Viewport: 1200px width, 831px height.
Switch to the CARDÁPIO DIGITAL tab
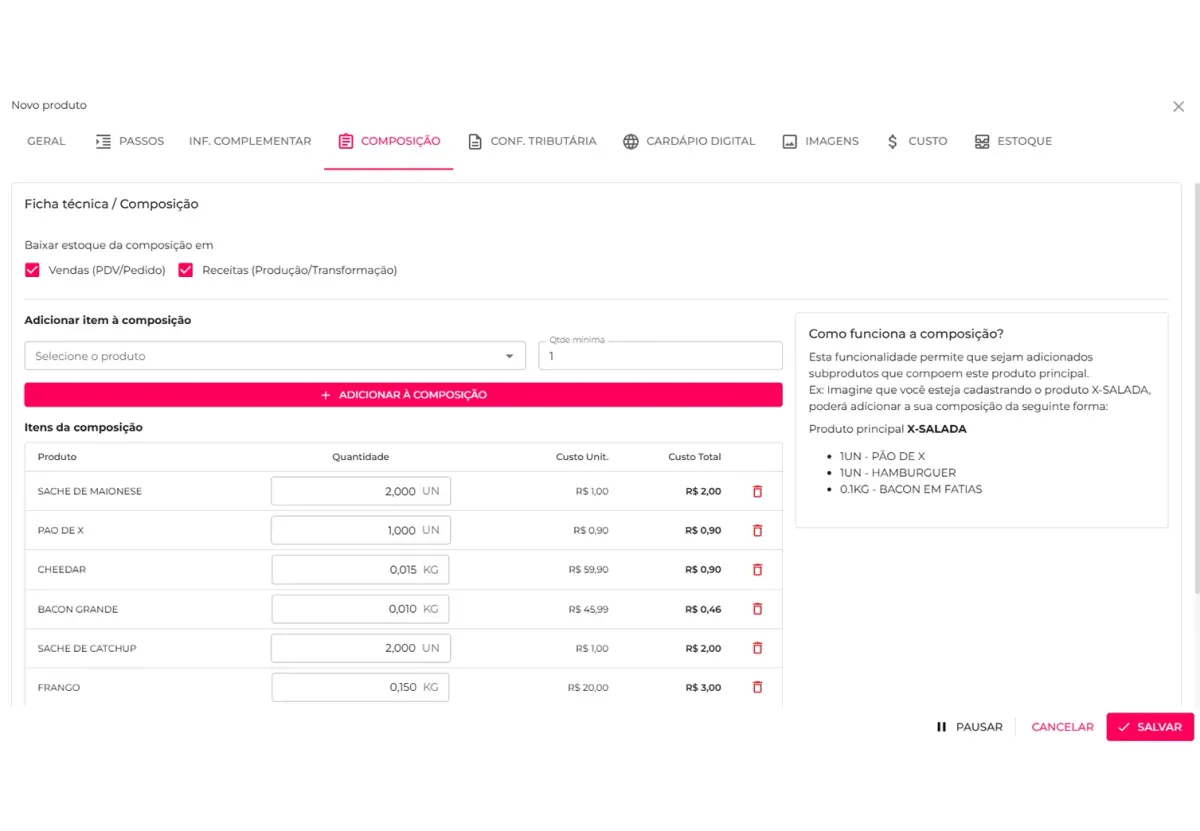(689, 141)
